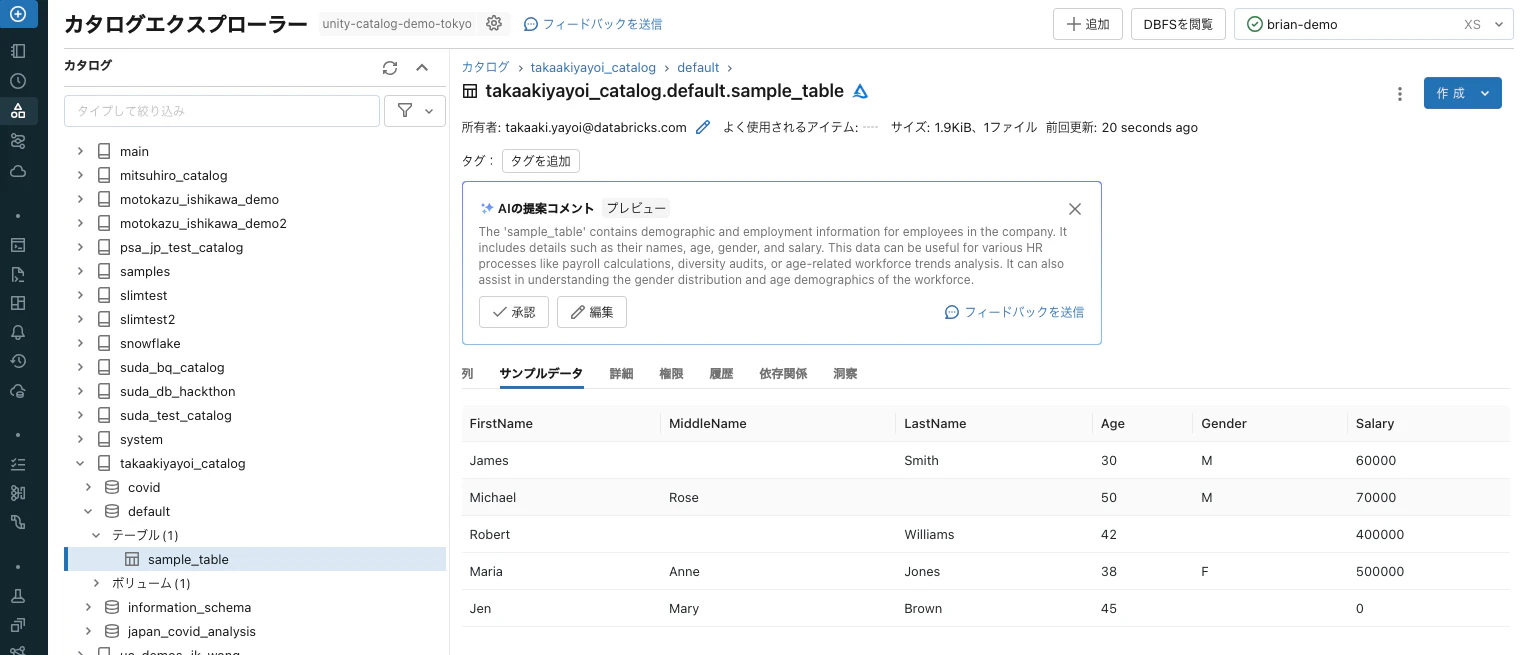Focus the タイプして絞り込み filter field
The height and width of the screenshot is (655, 1525).
pyautogui.click(x=222, y=111)
